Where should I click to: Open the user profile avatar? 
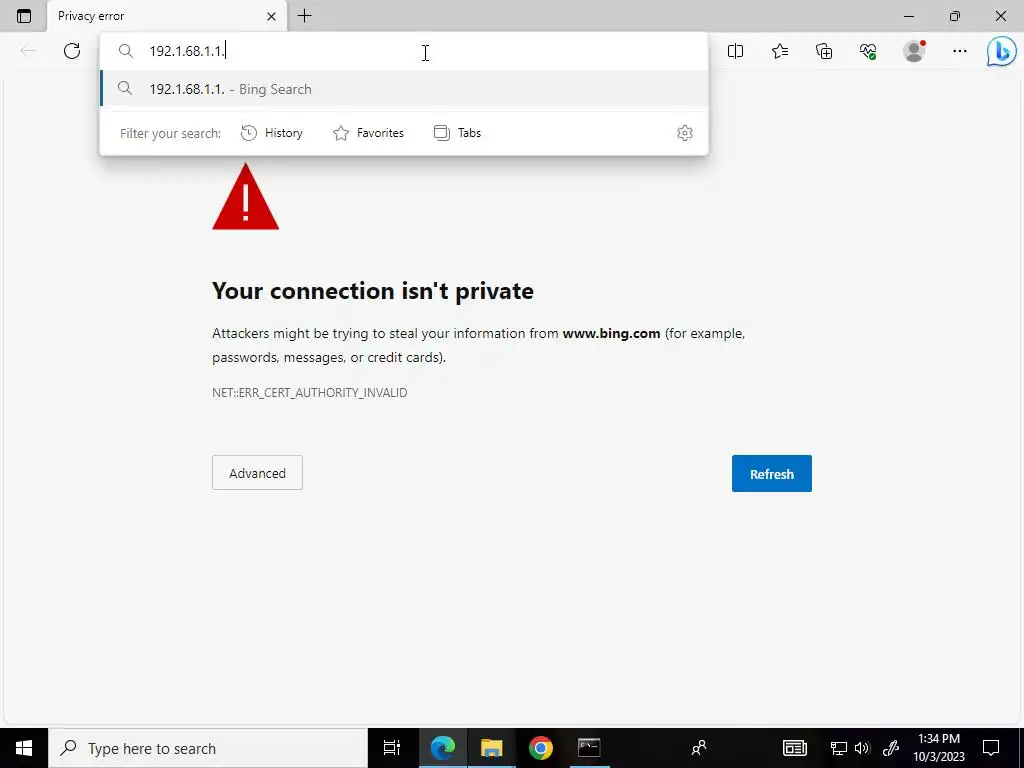[914, 51]
